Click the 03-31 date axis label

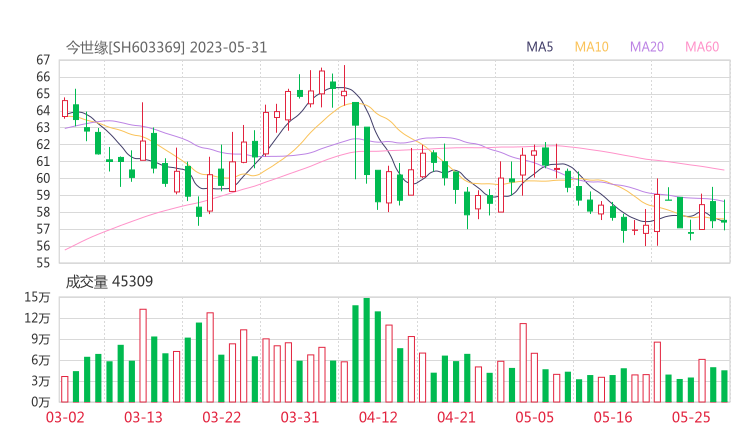pos(300,417)
